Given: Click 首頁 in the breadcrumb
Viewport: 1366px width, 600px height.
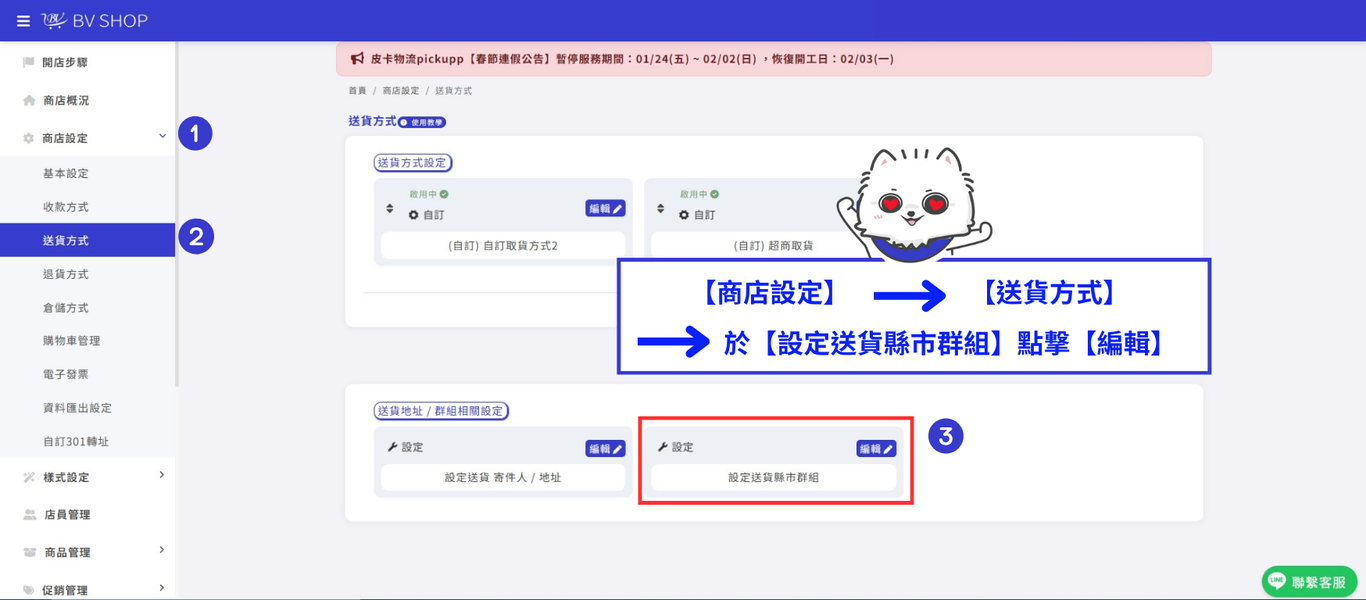Looking at the screenshot, I should point(357,91).
